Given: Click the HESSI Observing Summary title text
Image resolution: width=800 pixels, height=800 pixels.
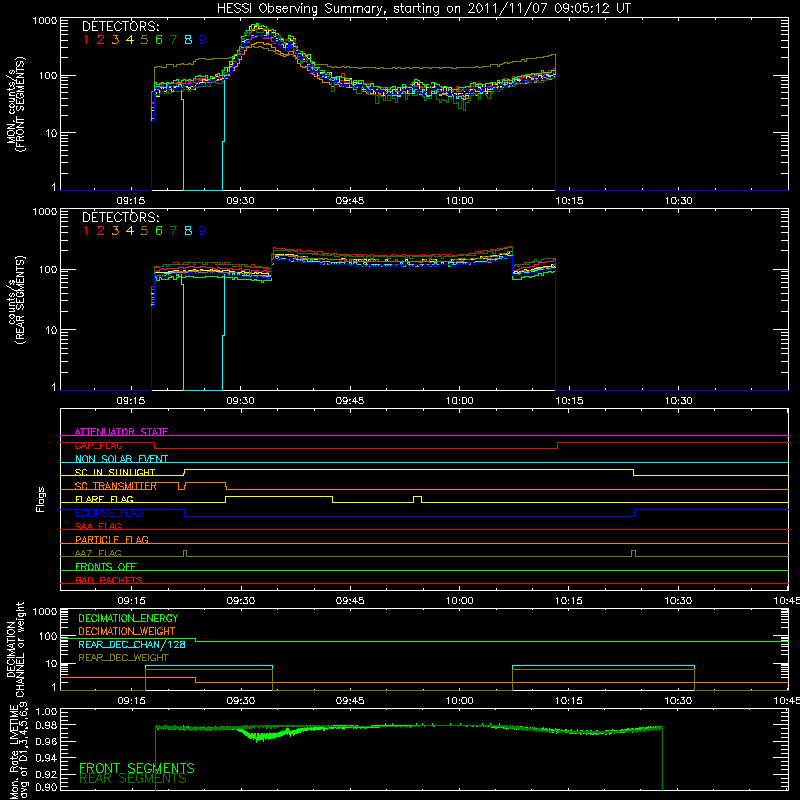Looking at the screenshot, I should point(423,9).
